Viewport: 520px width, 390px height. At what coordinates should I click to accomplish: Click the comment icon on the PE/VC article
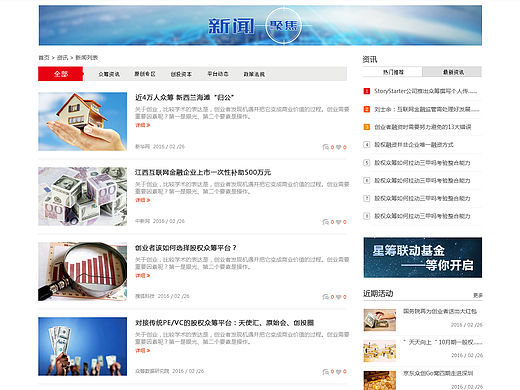click(x=325, y=372)
